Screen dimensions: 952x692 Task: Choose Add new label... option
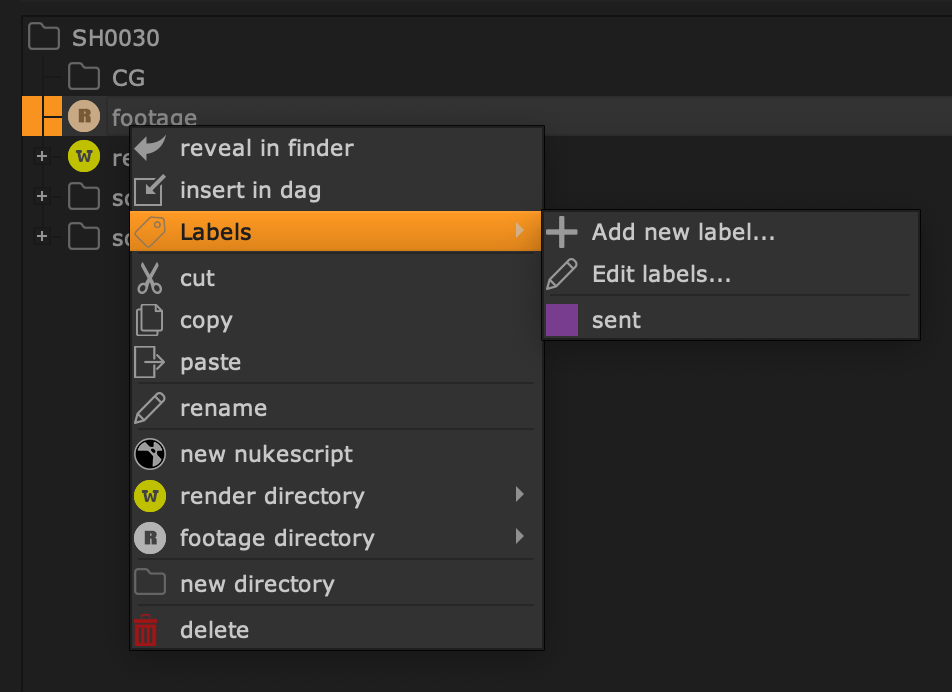click(683, 232)
